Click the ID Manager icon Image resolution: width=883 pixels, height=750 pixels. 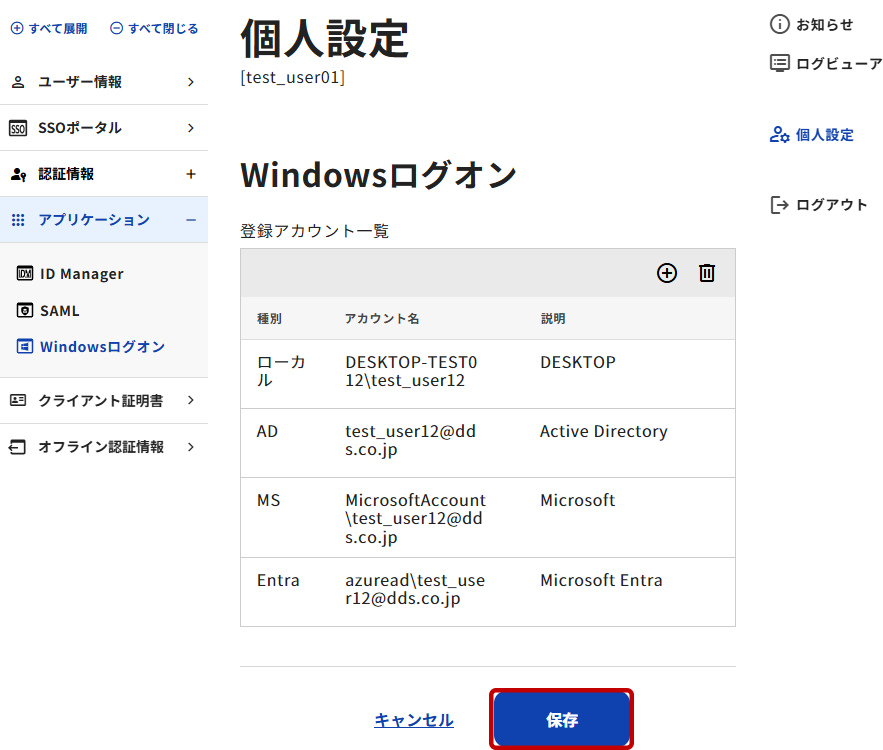tap(25, 274)
